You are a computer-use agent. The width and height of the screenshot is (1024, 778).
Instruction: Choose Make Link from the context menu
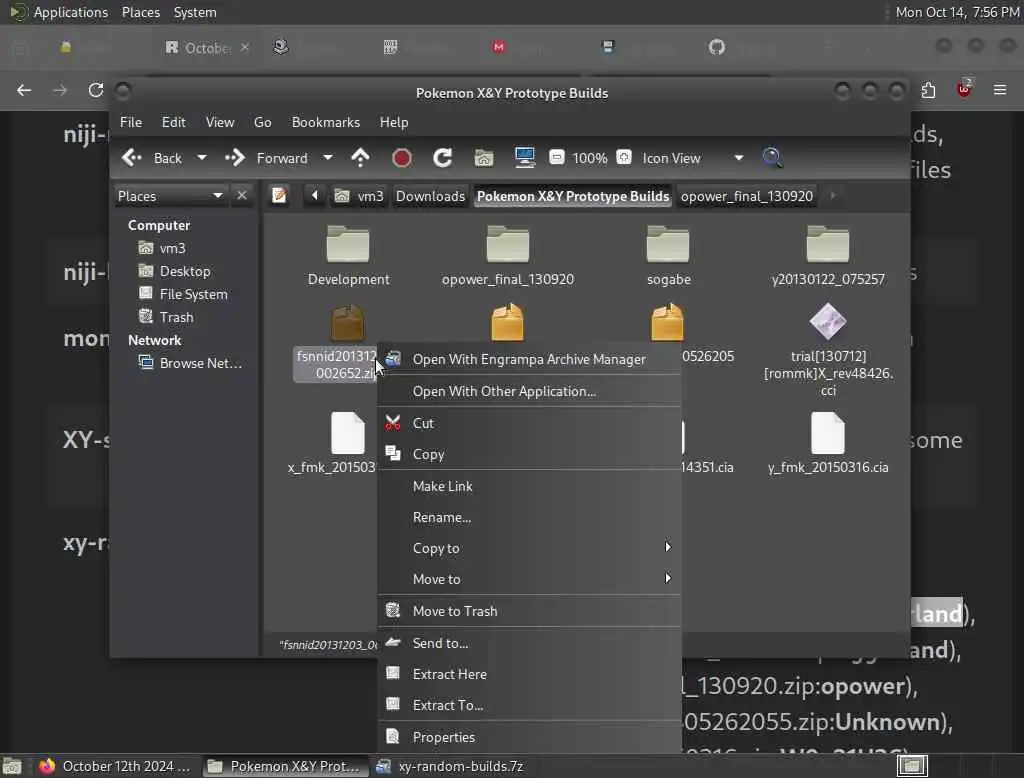tap(529, 486)
